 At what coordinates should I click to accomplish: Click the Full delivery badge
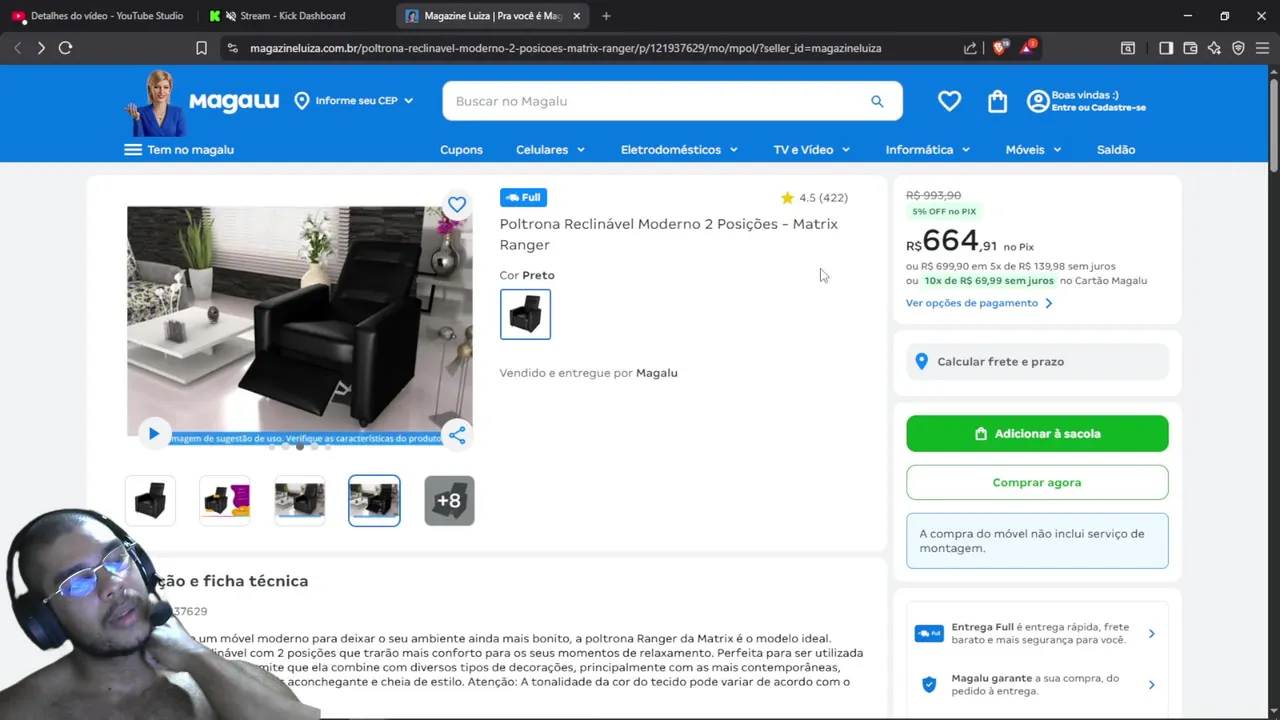(523, 198)
